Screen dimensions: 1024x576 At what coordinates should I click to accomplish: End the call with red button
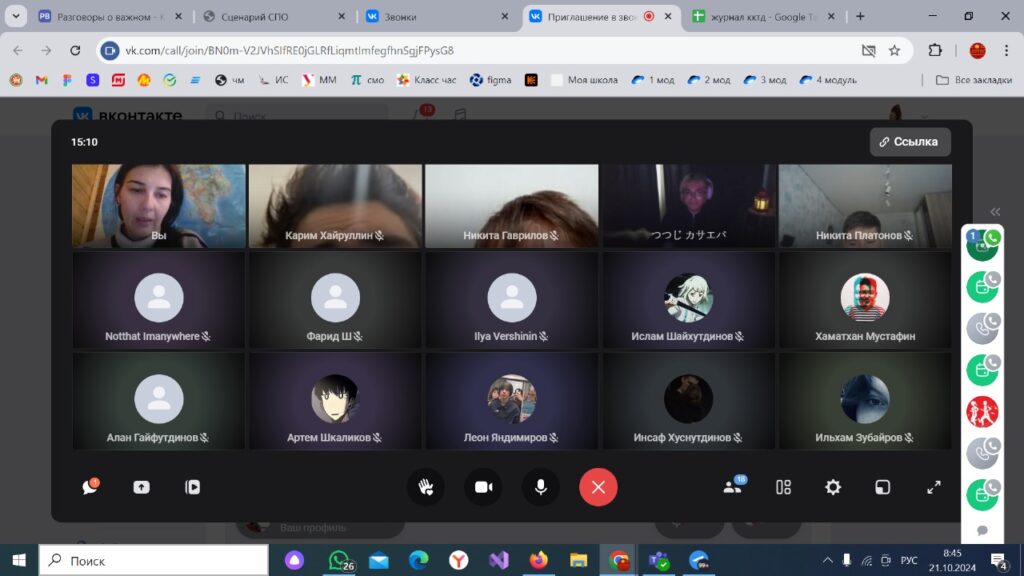coord(598,487)
